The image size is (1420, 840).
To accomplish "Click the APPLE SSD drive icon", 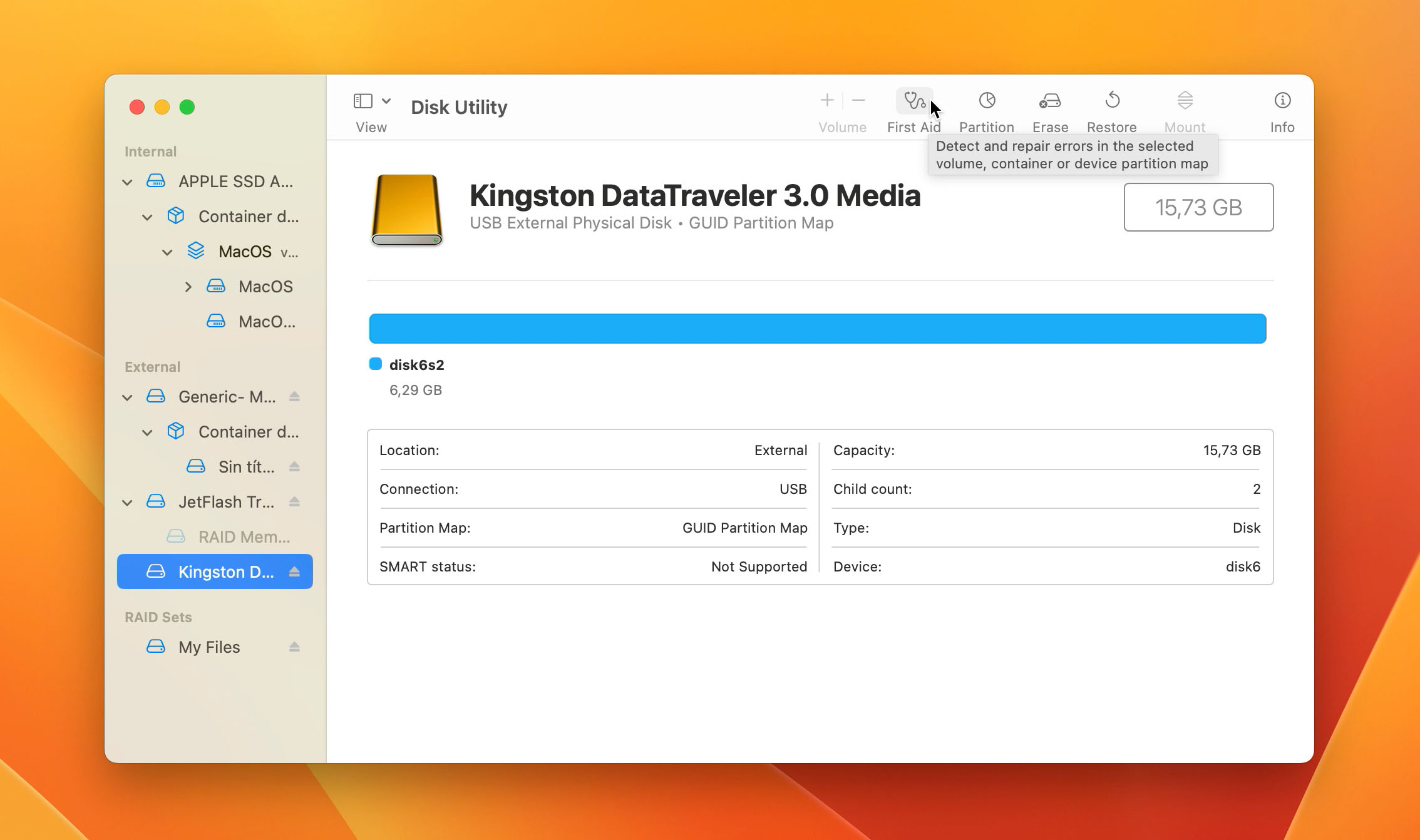I will tap(156, 182).
